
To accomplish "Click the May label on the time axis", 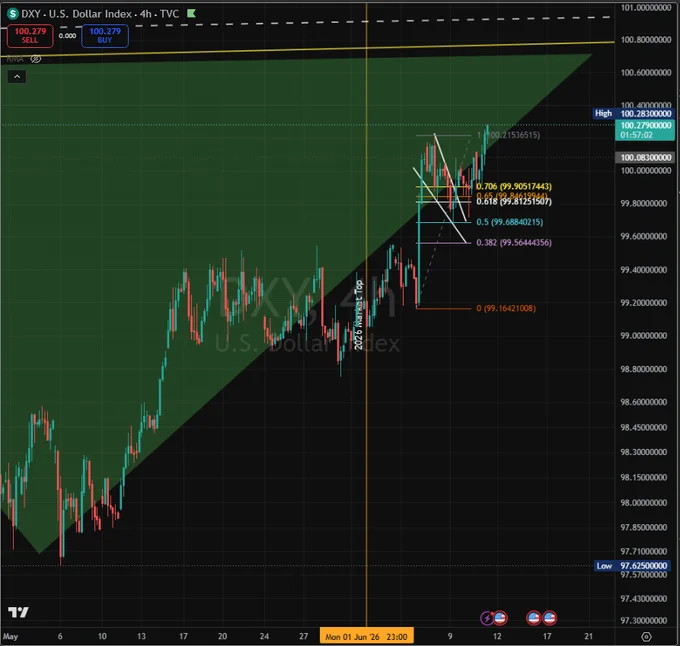I will [x=10, y=636].
